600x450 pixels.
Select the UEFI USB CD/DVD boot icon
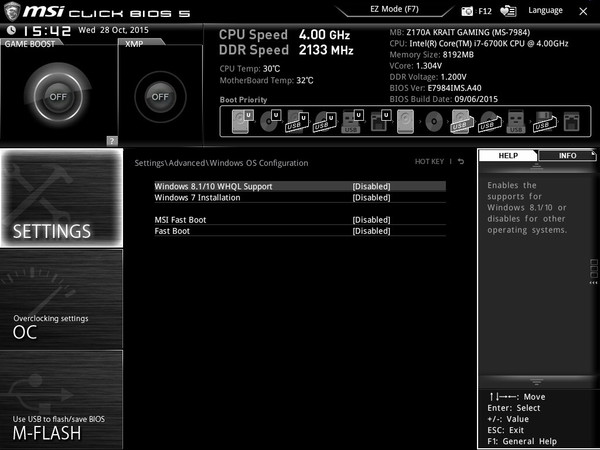325,121
